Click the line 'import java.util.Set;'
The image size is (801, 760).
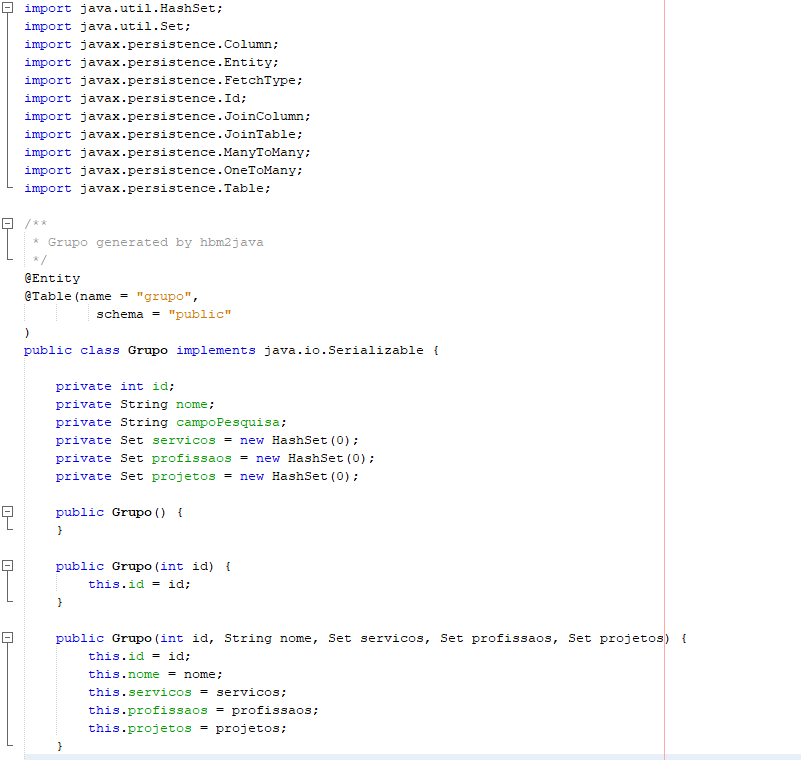click(x=107, y=26)
